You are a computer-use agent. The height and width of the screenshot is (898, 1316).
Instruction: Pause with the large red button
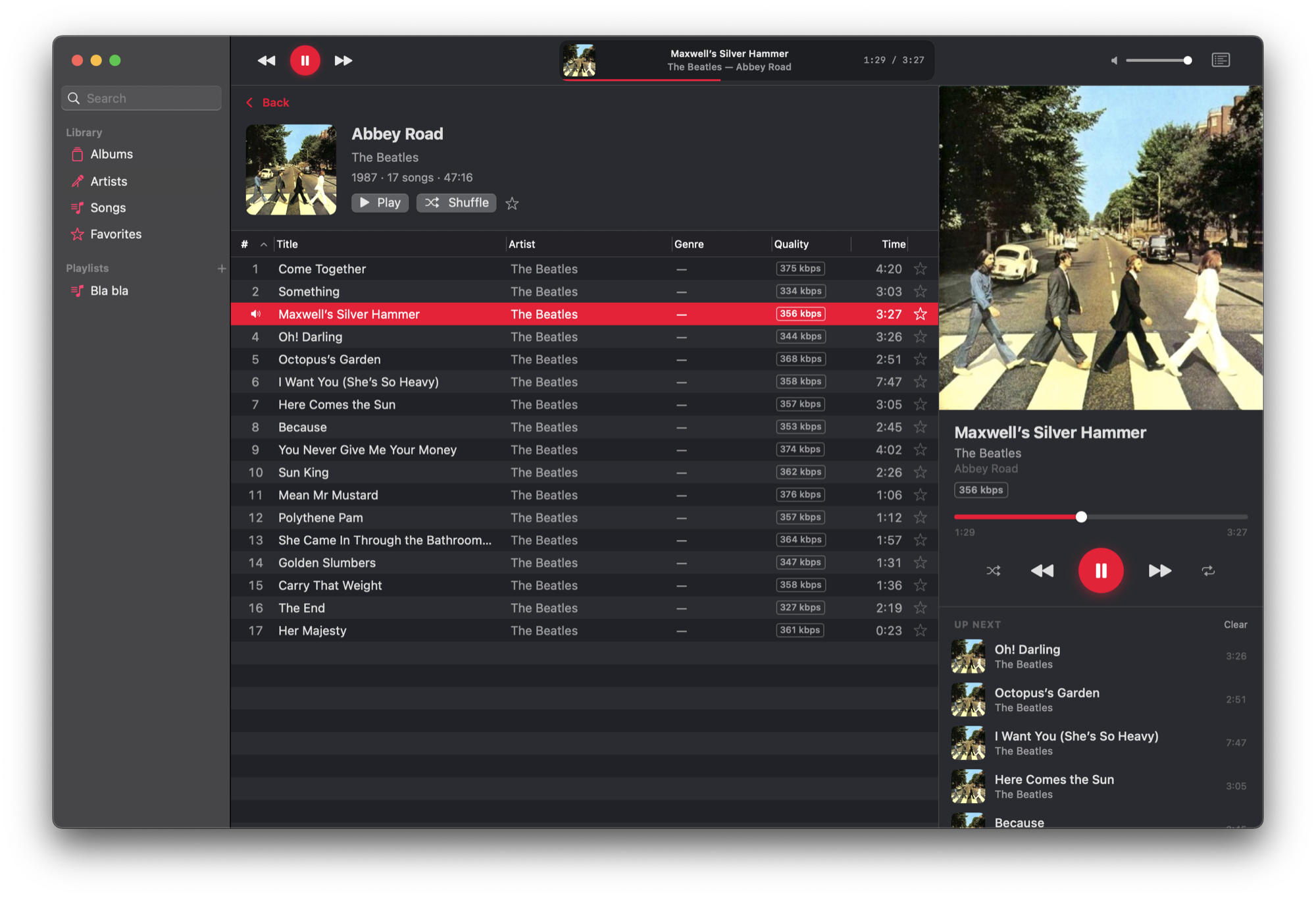(1101, 571)
